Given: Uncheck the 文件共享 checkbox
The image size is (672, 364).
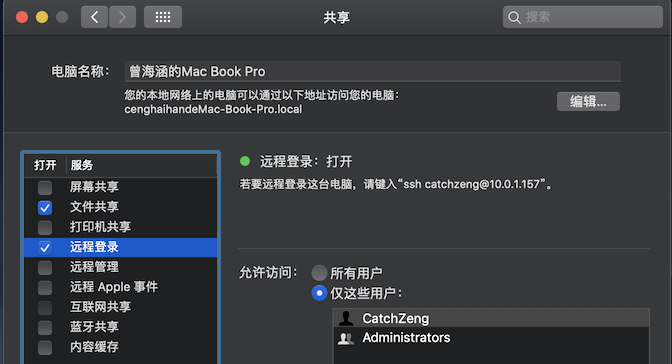Looking at the screenshot, I should (x=45, y=208).
